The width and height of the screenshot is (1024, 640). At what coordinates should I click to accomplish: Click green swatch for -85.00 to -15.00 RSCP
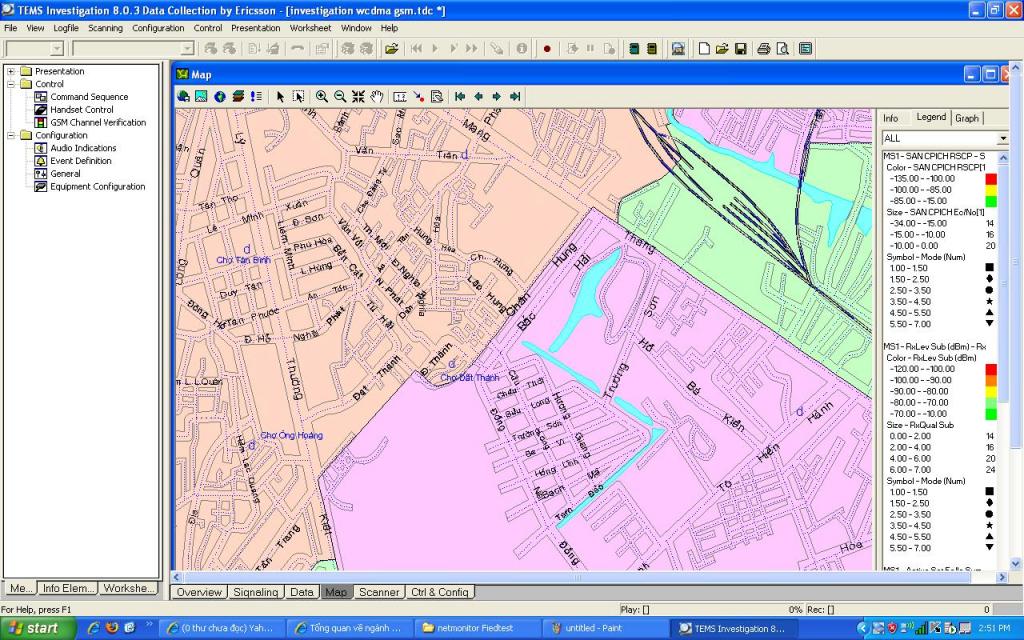click(x=991, y=201)
